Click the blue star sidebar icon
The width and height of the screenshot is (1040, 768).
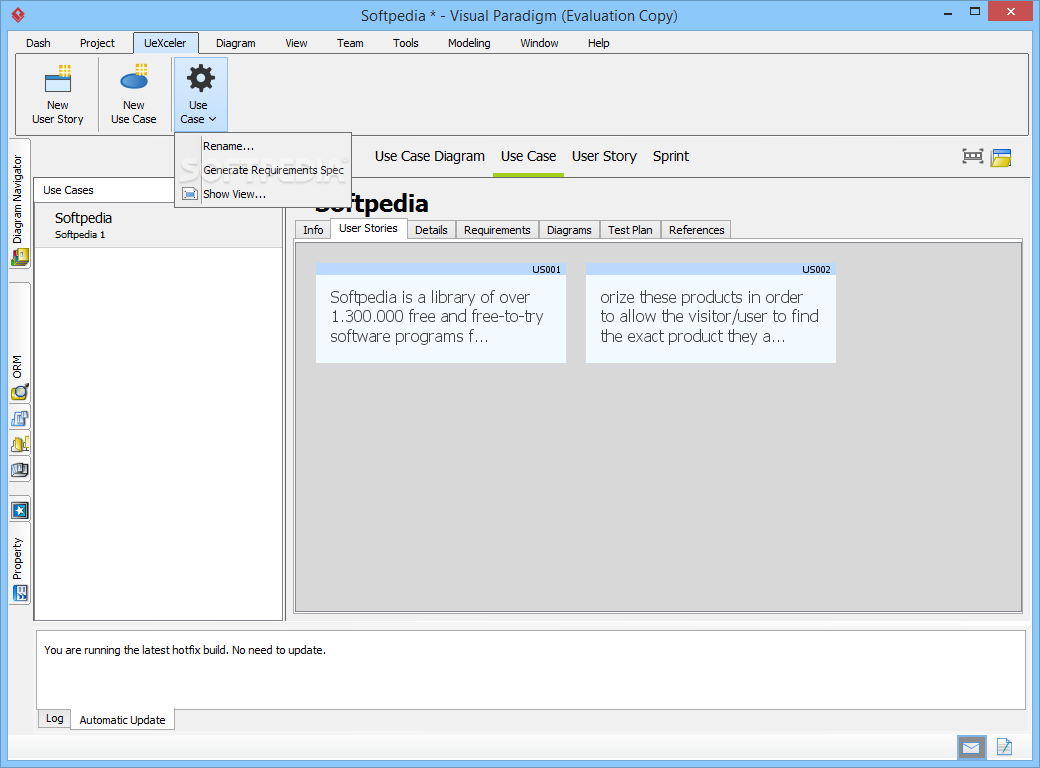coord(20,511)
